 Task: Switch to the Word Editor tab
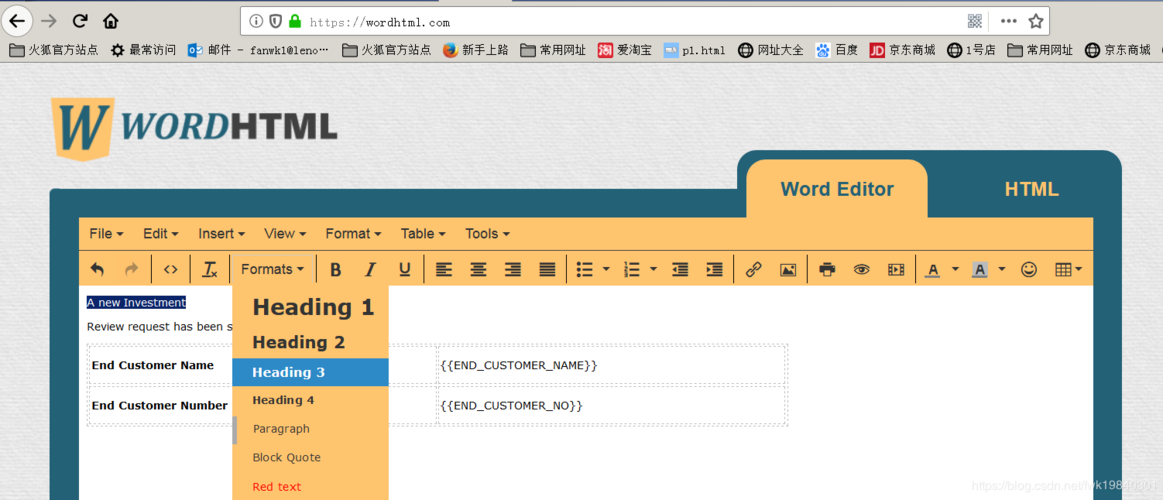pyautogui.click(x=837, y=189)
